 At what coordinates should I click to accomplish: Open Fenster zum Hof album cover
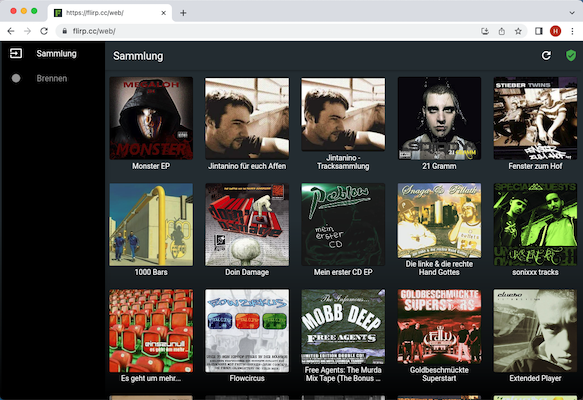click(535, 118)
